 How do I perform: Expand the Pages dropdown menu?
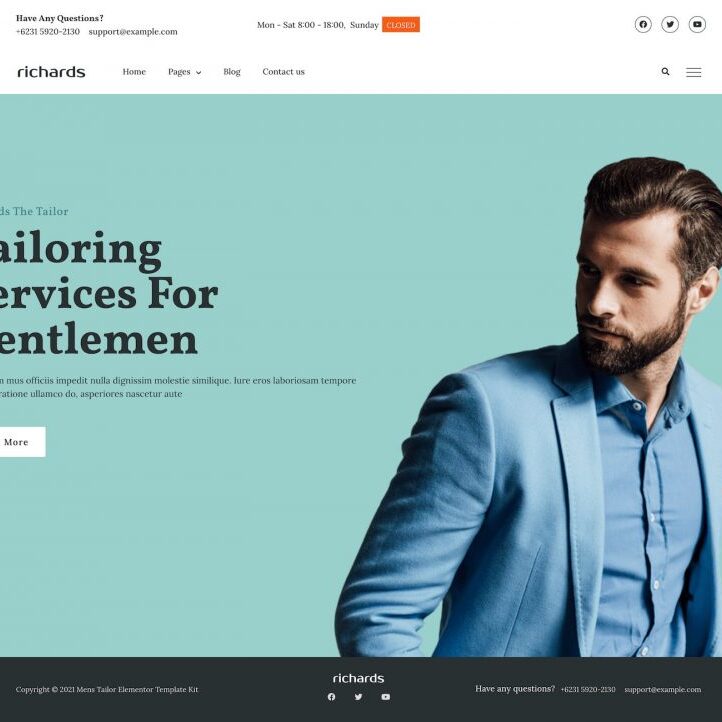click(185, 72)
